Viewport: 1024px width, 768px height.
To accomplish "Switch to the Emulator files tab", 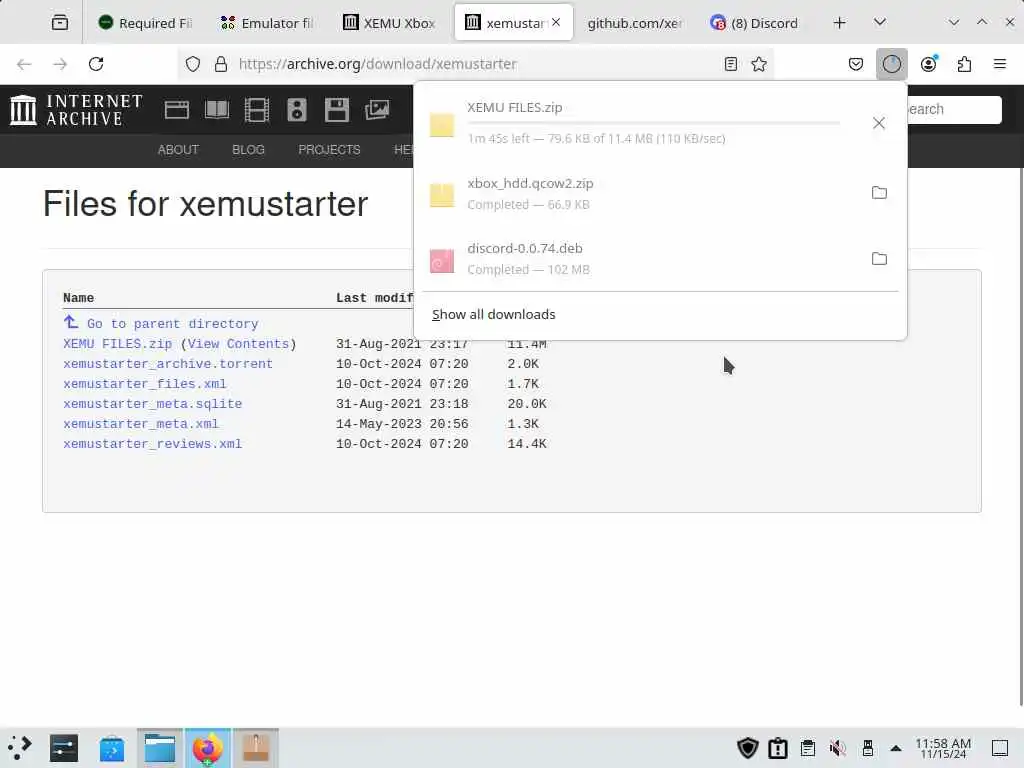I will (266, 23).
